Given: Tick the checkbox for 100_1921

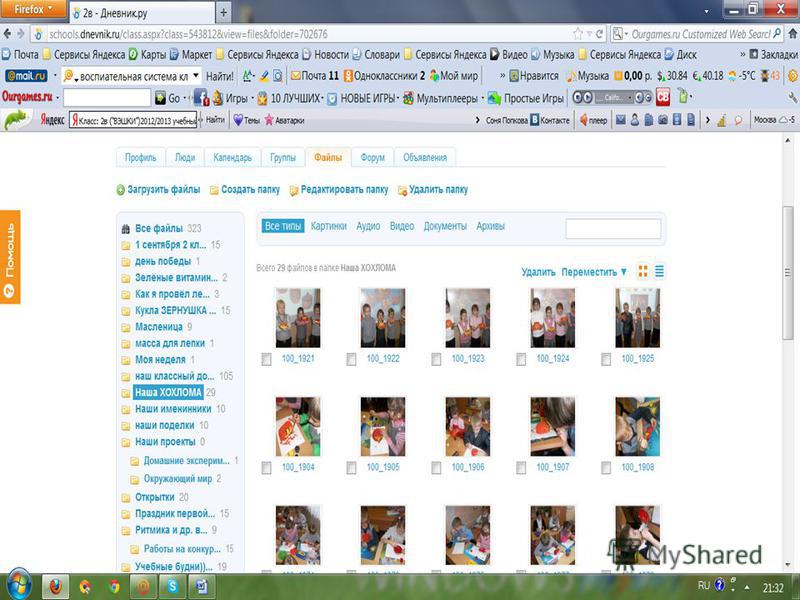Looking at the screenshot, I should point(266,360).
